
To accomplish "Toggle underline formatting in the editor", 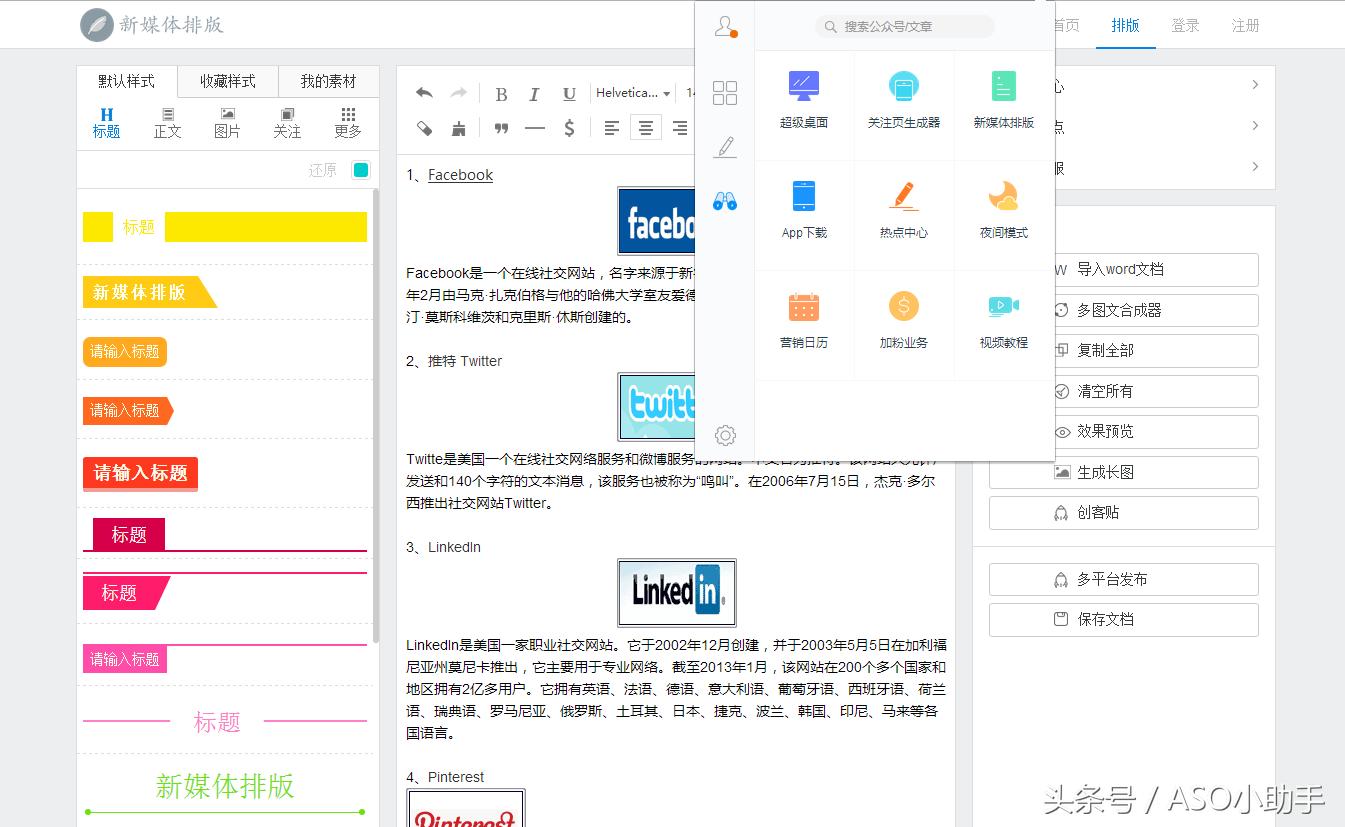I will click(x=568, y=93).
